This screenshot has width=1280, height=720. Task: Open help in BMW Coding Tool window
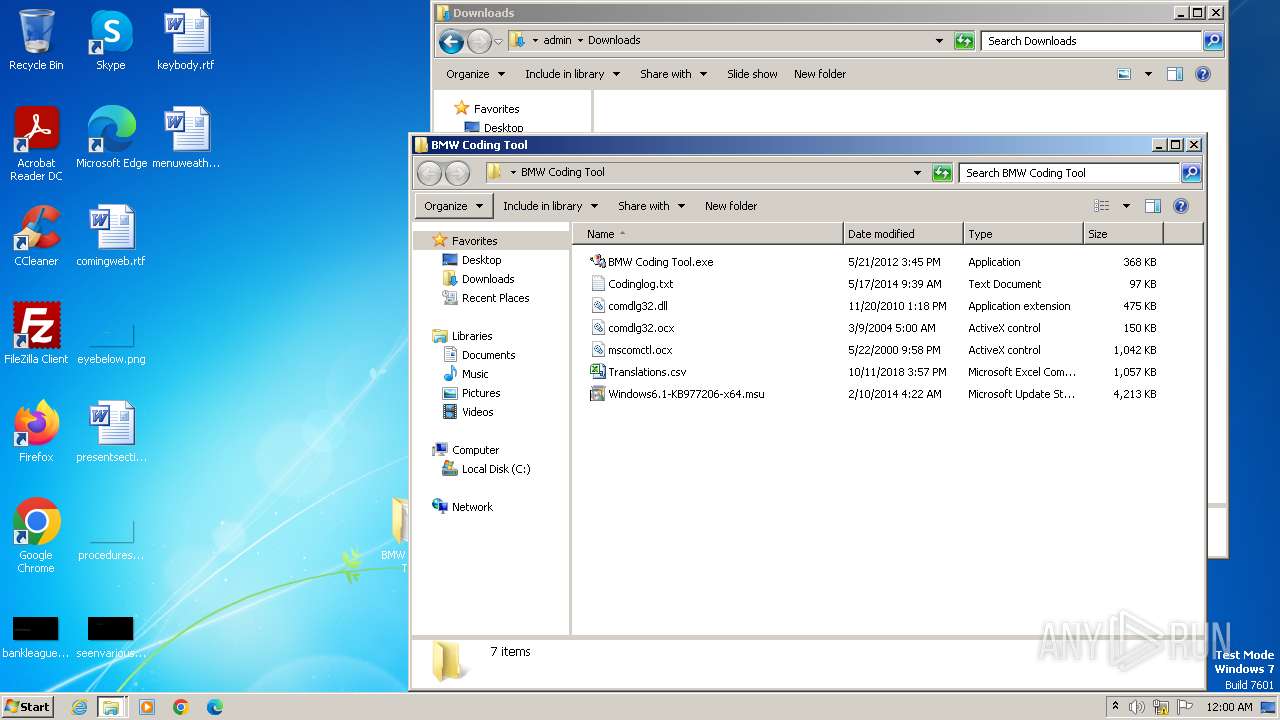tap(1181, 206)
